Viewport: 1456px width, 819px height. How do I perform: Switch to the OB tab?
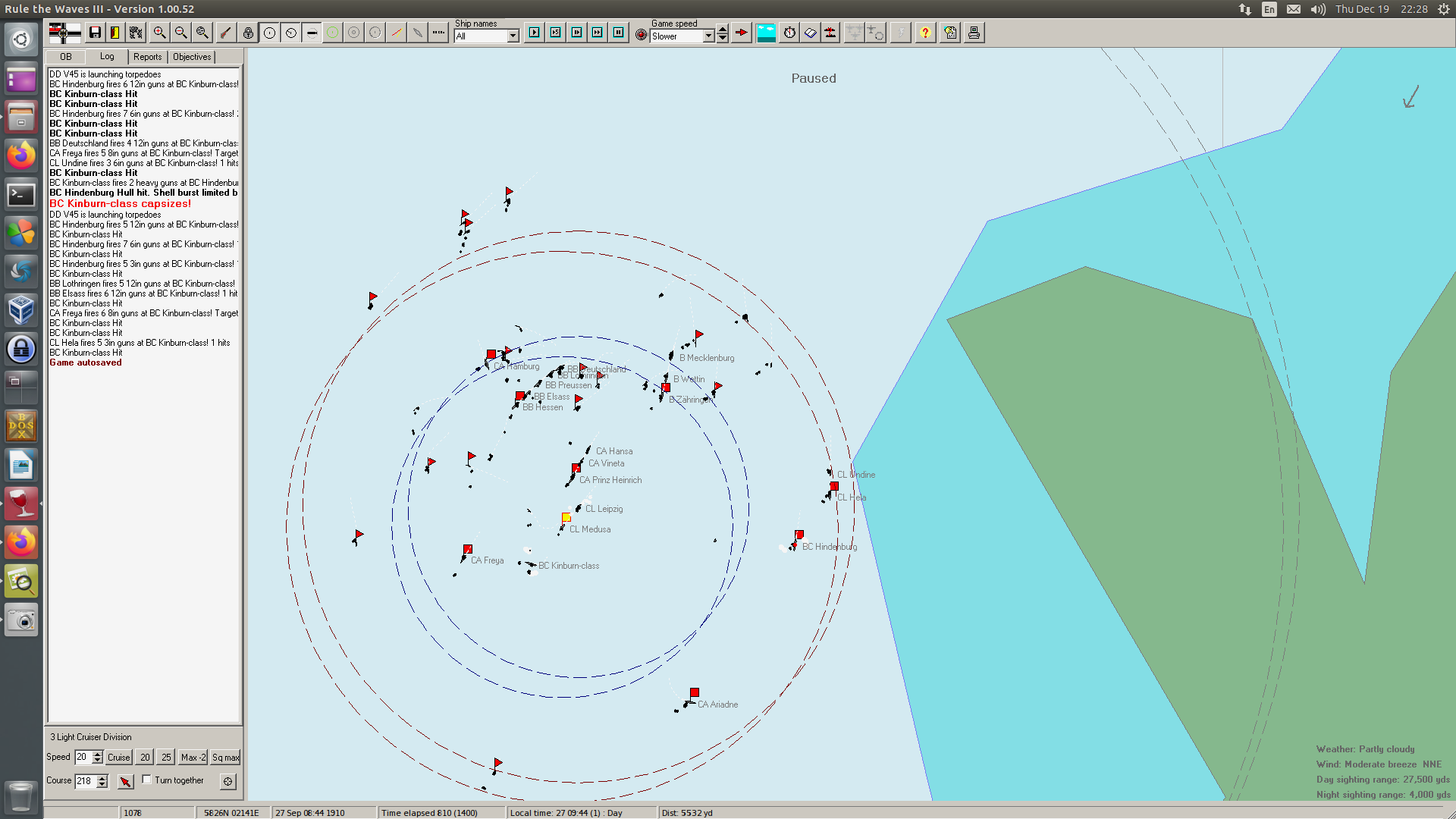click(66, 57)
